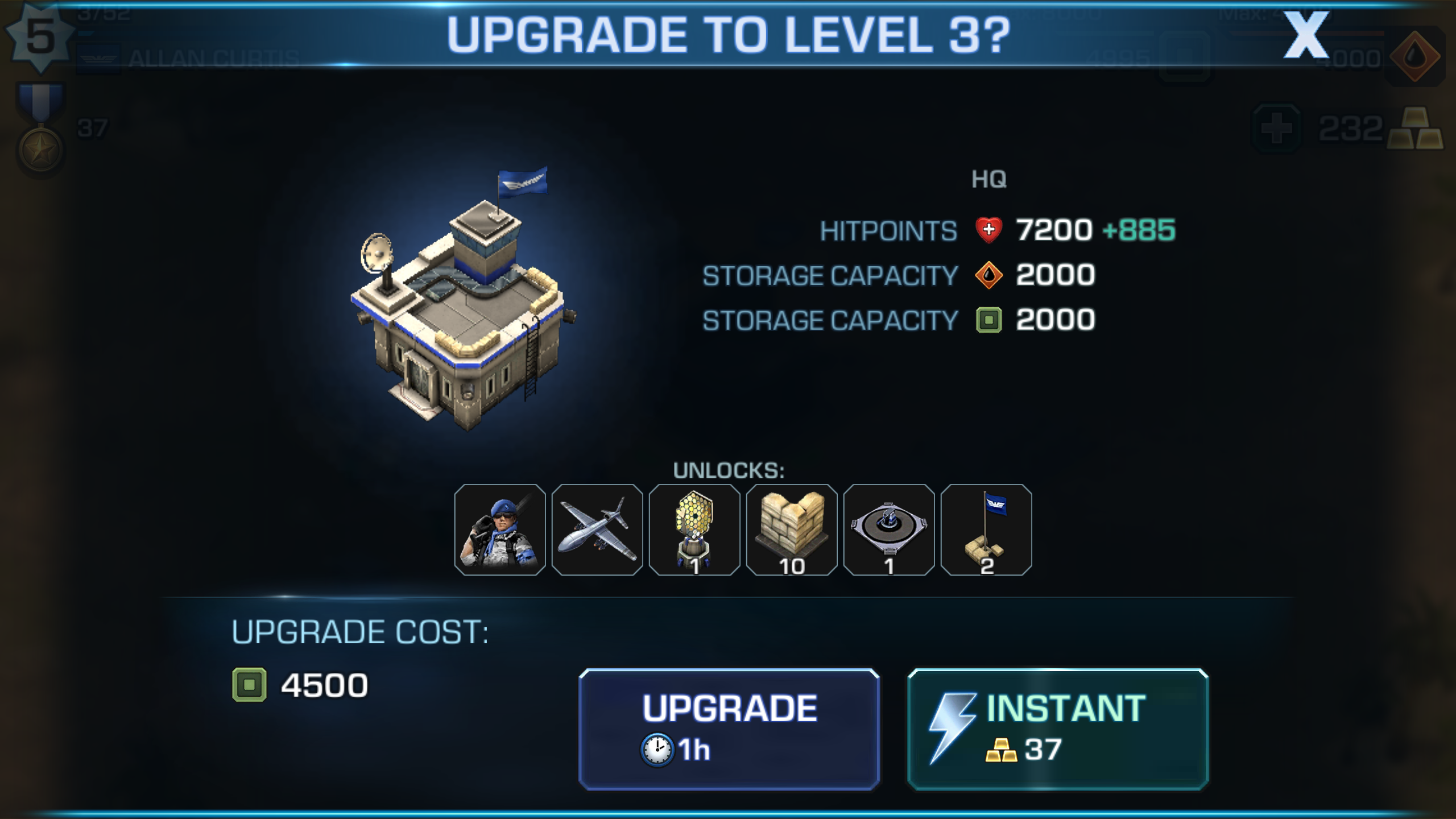Tap the oil storage capacity icon

point(988,275)
